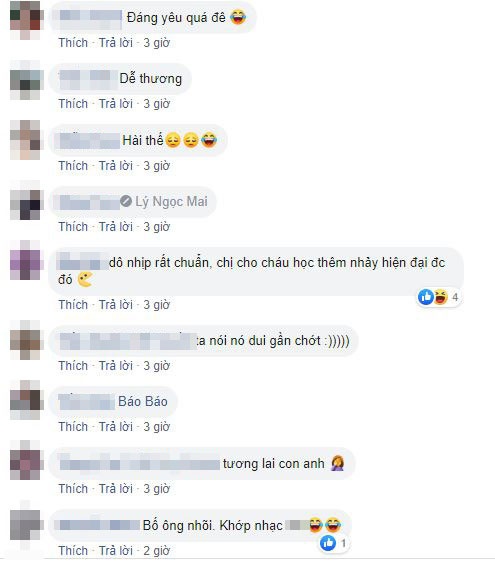
Task: Open the thumbs-up reaction icon with count 4
Action: (426, 297)
